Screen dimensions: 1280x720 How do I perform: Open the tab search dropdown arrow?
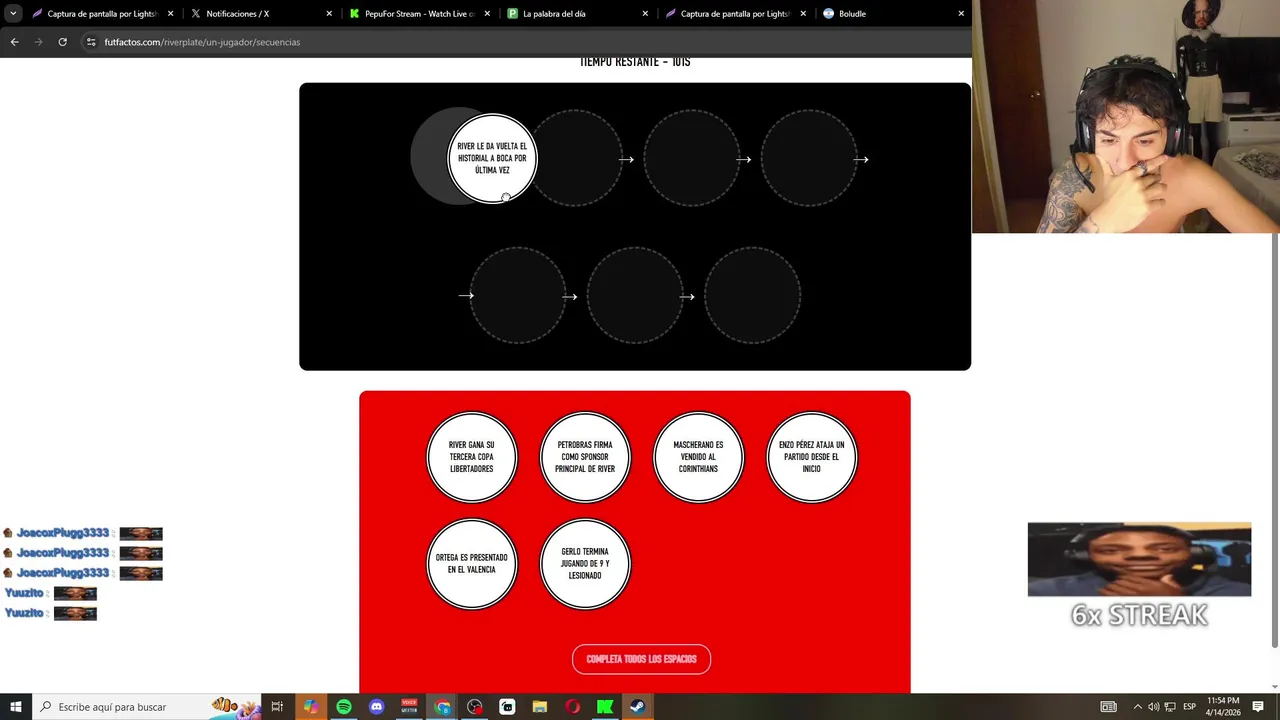[13, 14]
